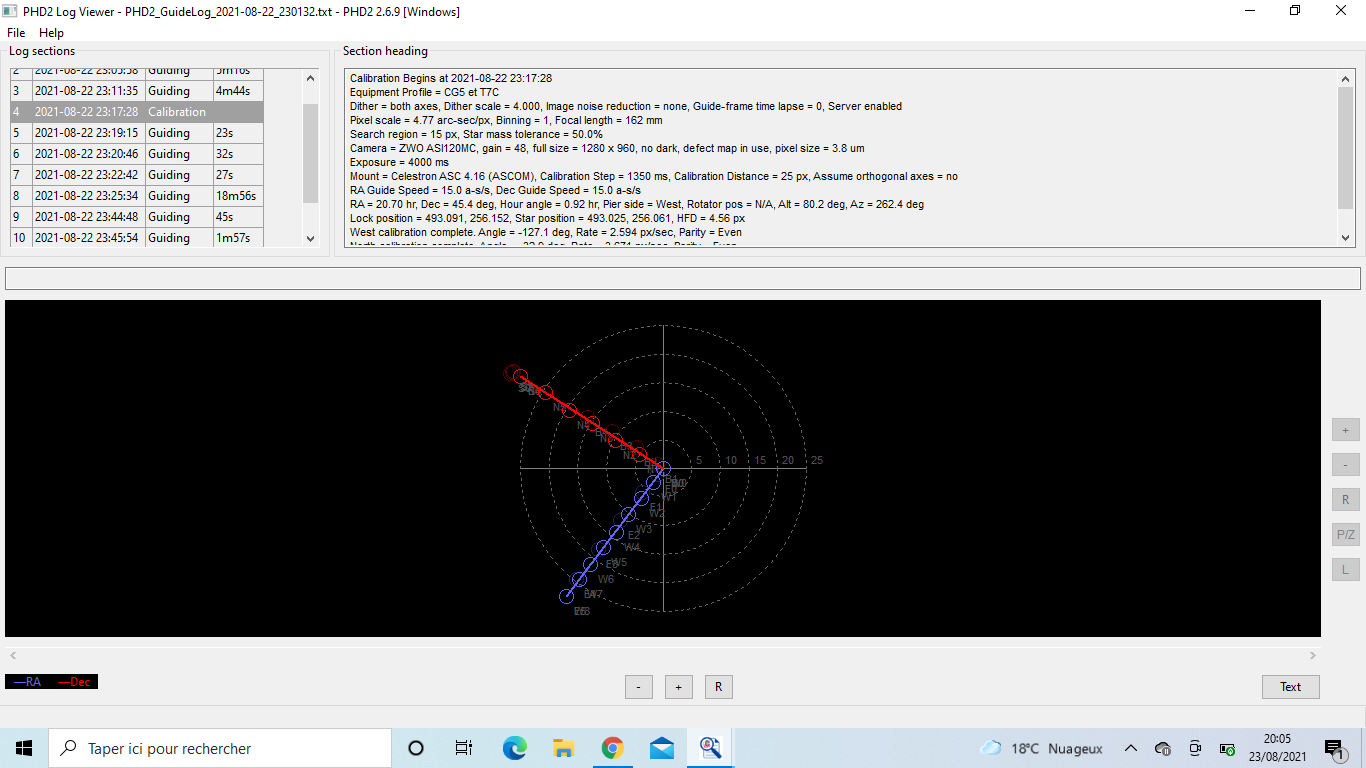Click the + button in the right-side button column
Screen dimensions: 1366x768
pyautogui.click(x=1345, y=430)
